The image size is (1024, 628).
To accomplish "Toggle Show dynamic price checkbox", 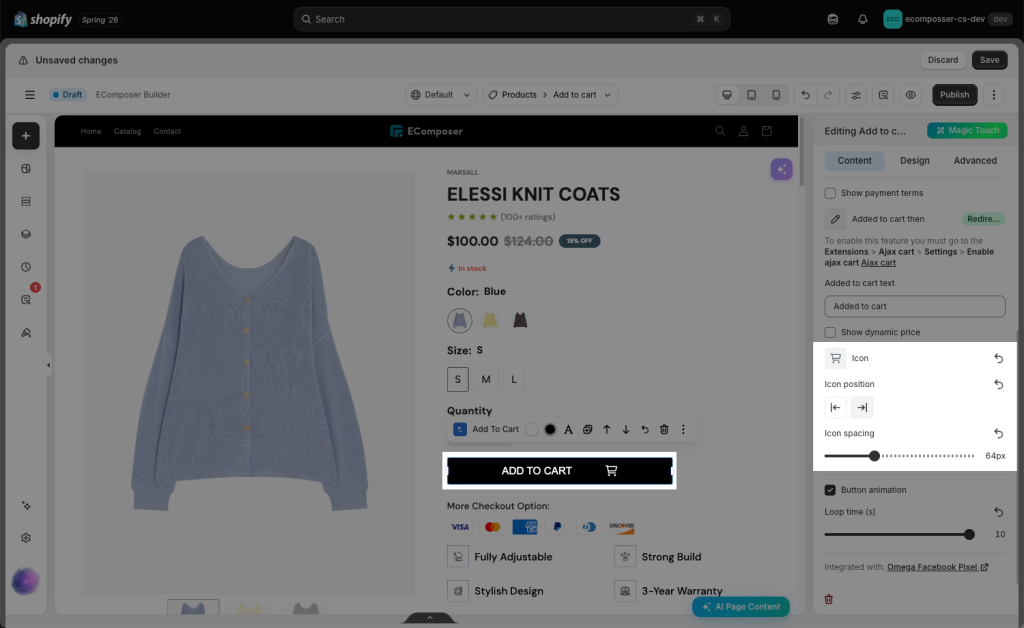I will click(830, 332).
